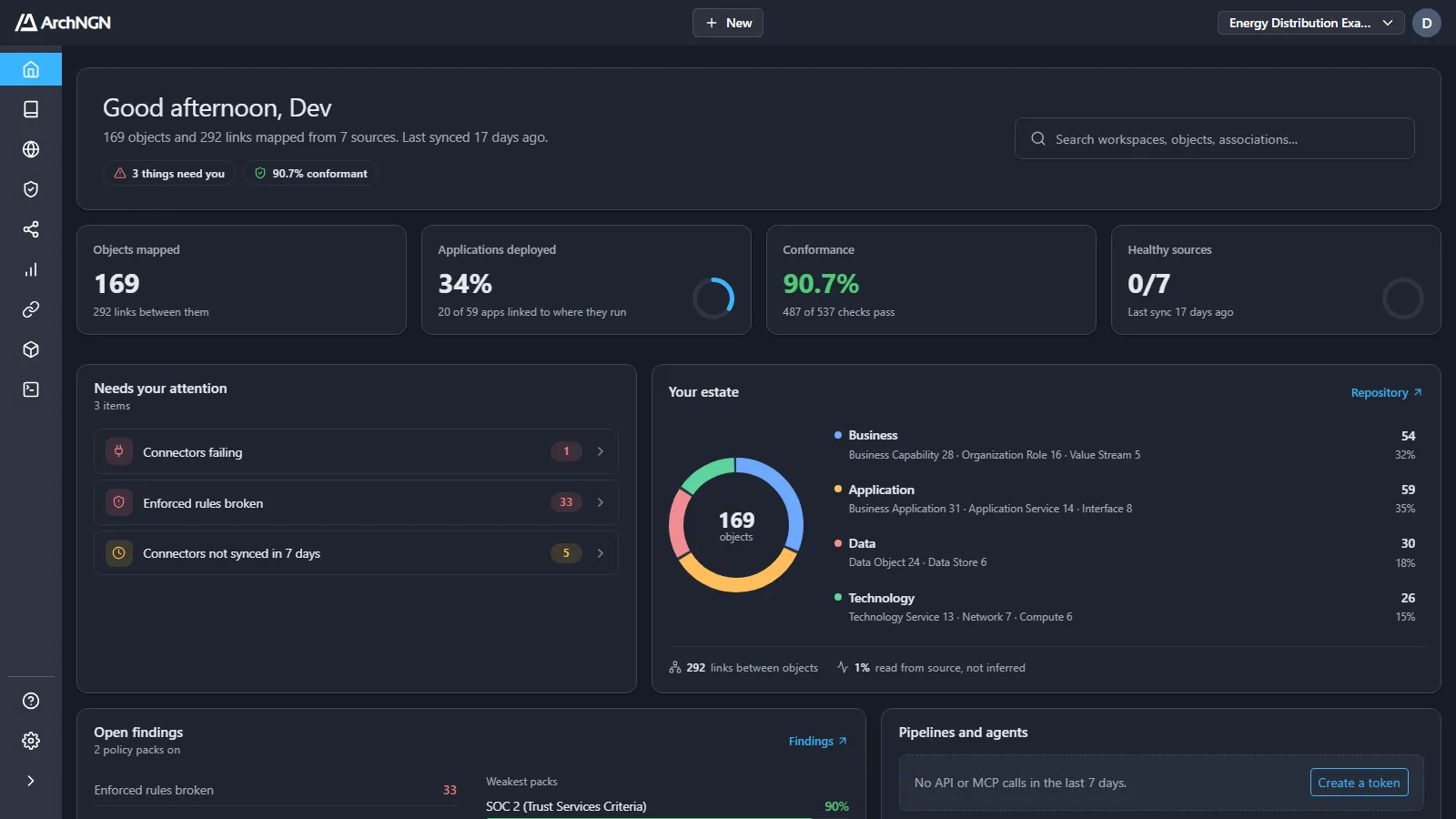Image resolution: width=1456 pixels, height=819 pixels.
Task: Focus the search workspaces input field
Action: click(x=1215, y=138)
